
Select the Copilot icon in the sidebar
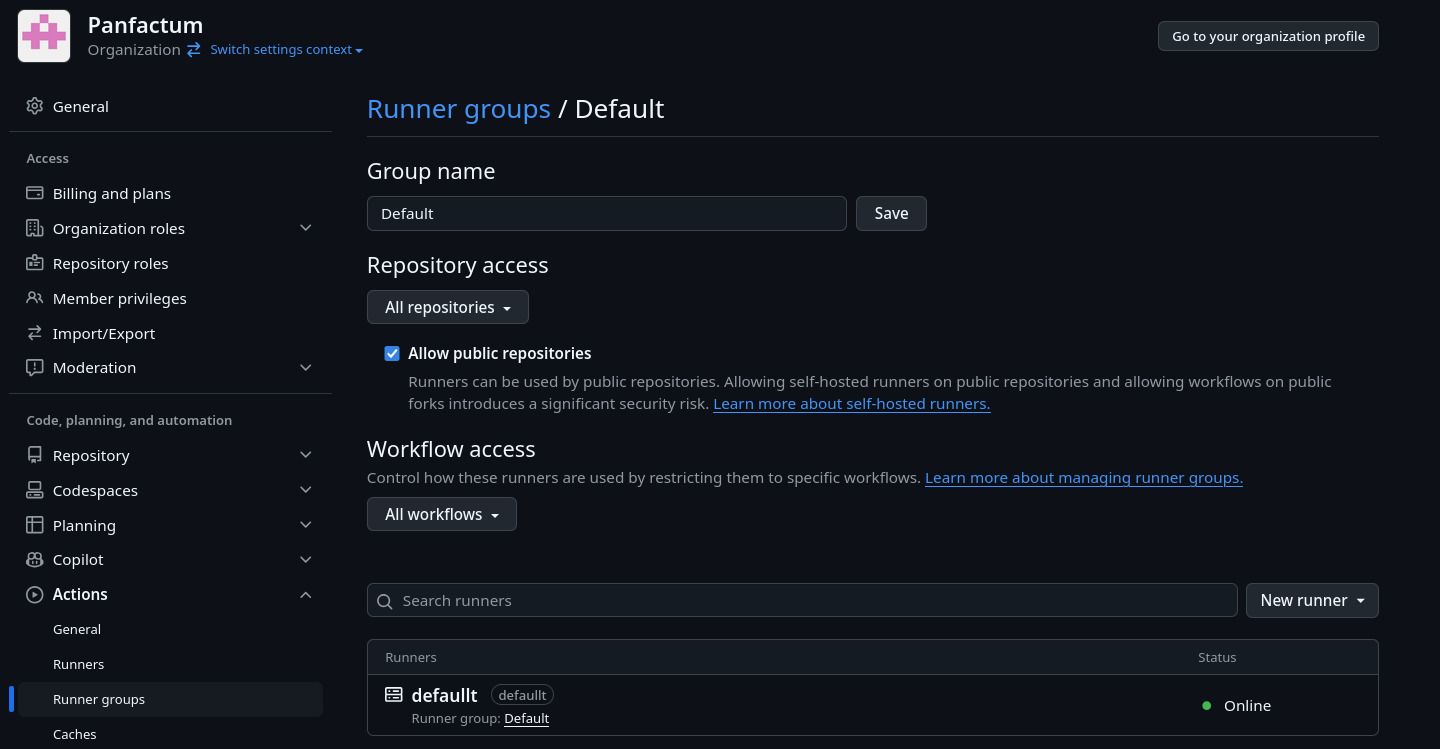tap(35, 559)
